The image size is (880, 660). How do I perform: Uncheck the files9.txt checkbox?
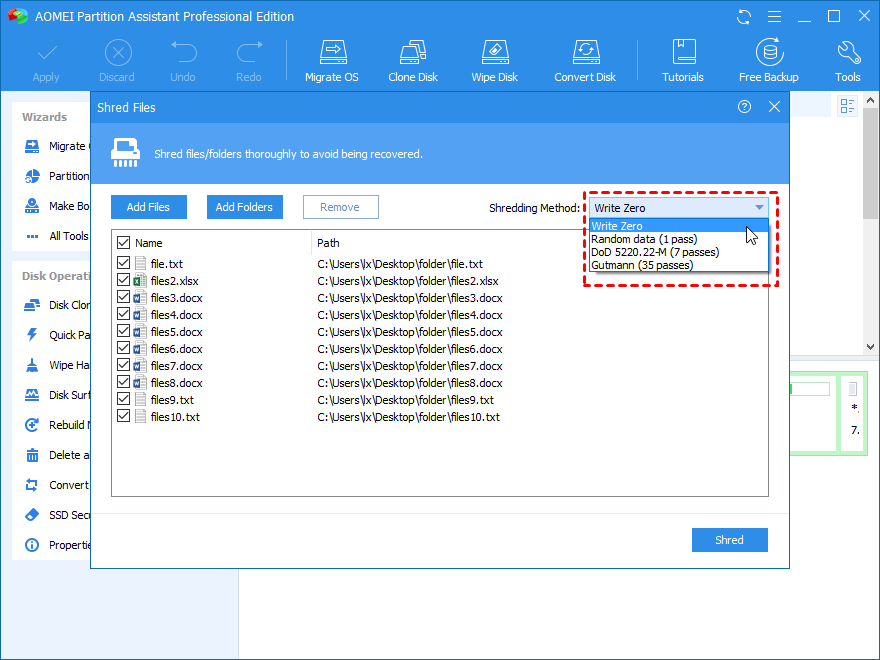click(x=123, y=399)
